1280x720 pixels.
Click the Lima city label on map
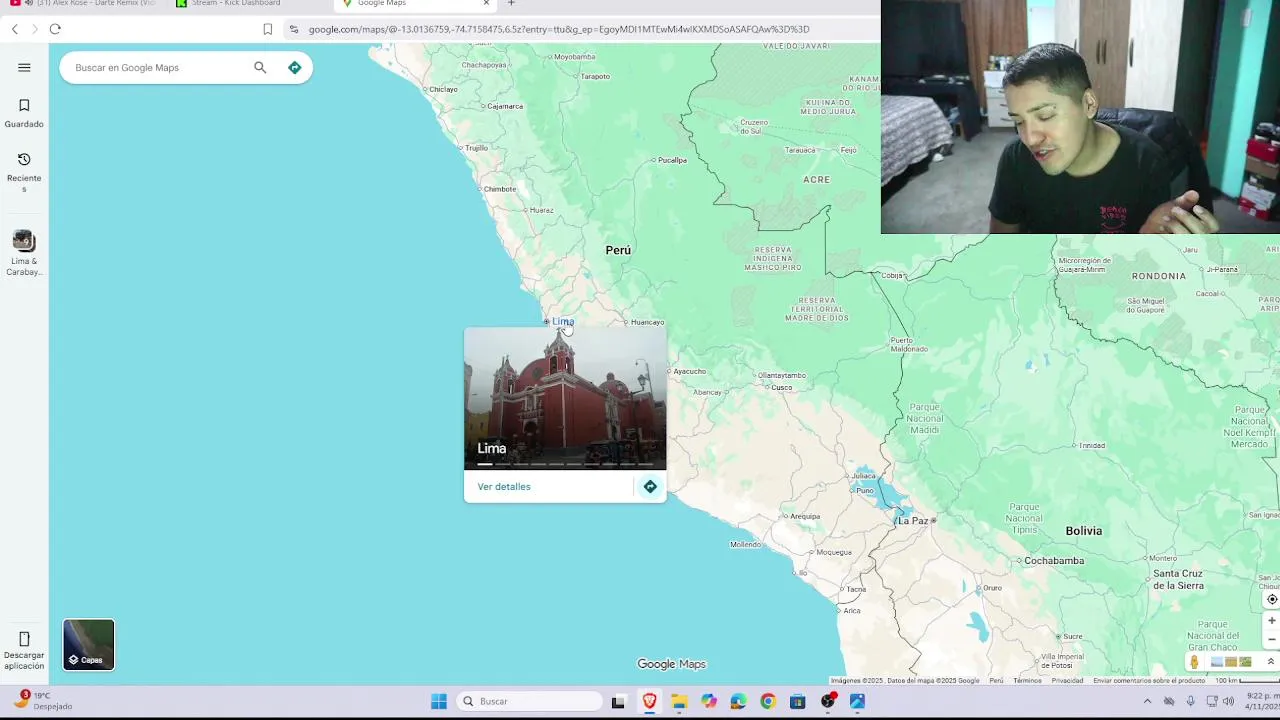pos(563,322)
